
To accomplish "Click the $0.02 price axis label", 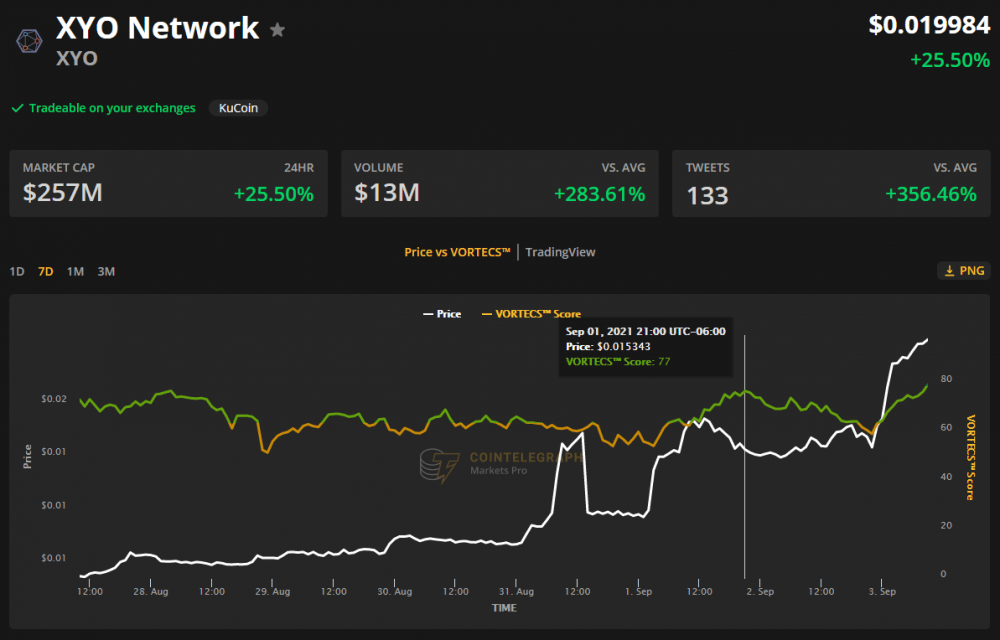I will point(54,399).
